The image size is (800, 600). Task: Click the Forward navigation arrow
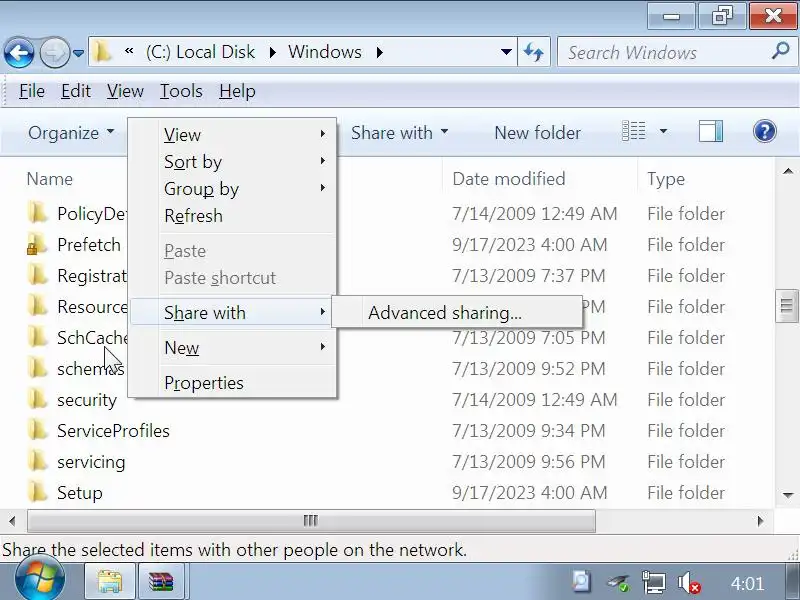click(x=55, y=52)
